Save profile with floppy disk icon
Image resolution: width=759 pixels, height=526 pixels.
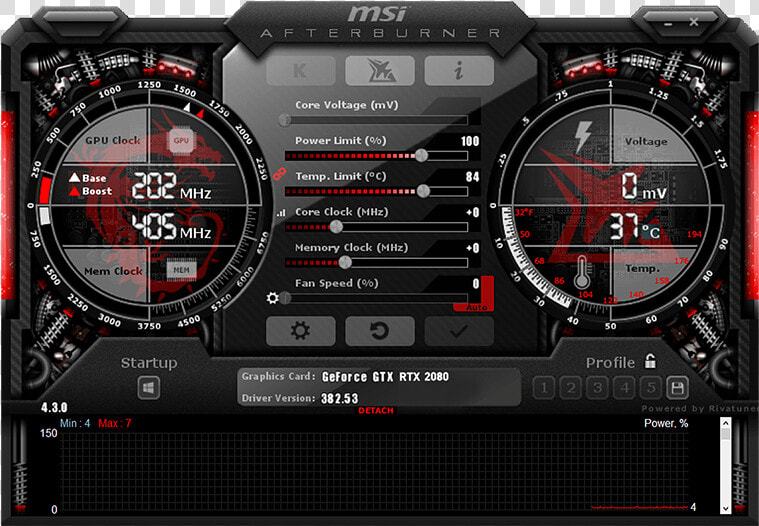pos(677,388)
